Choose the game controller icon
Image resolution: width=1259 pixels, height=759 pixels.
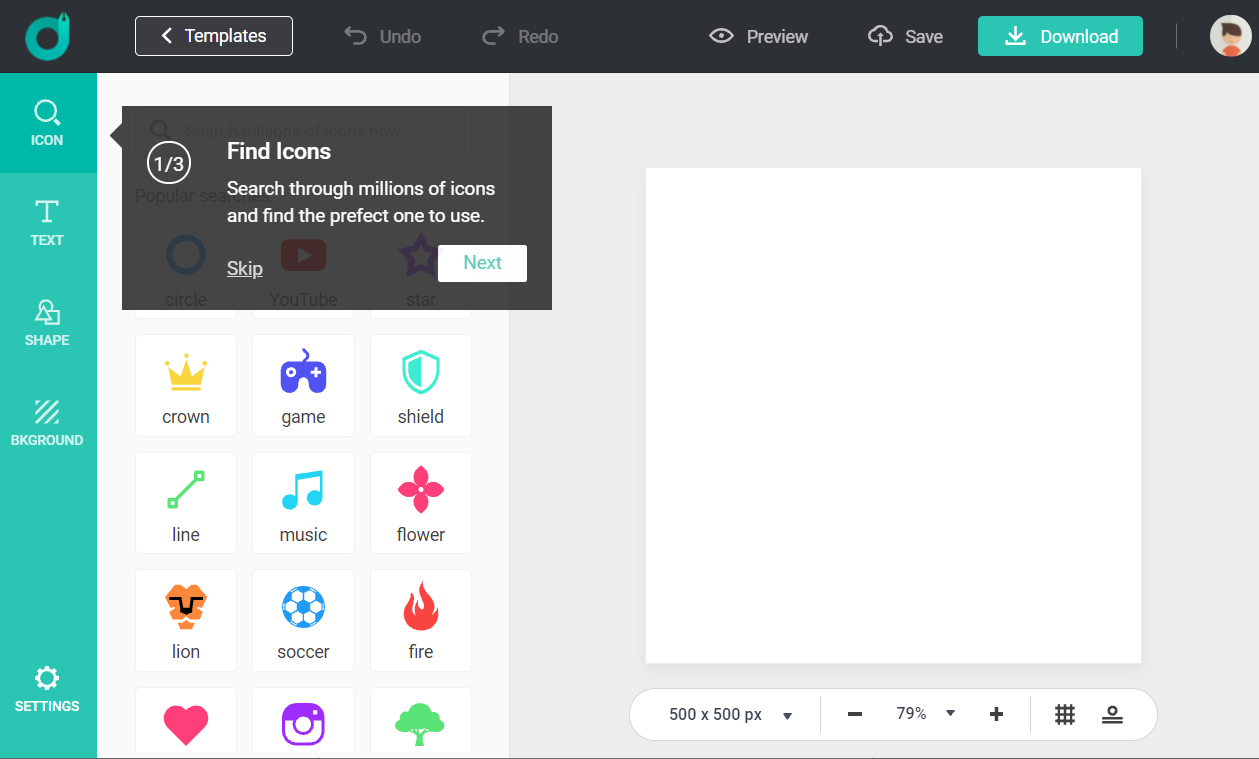[x=303, y=385]
